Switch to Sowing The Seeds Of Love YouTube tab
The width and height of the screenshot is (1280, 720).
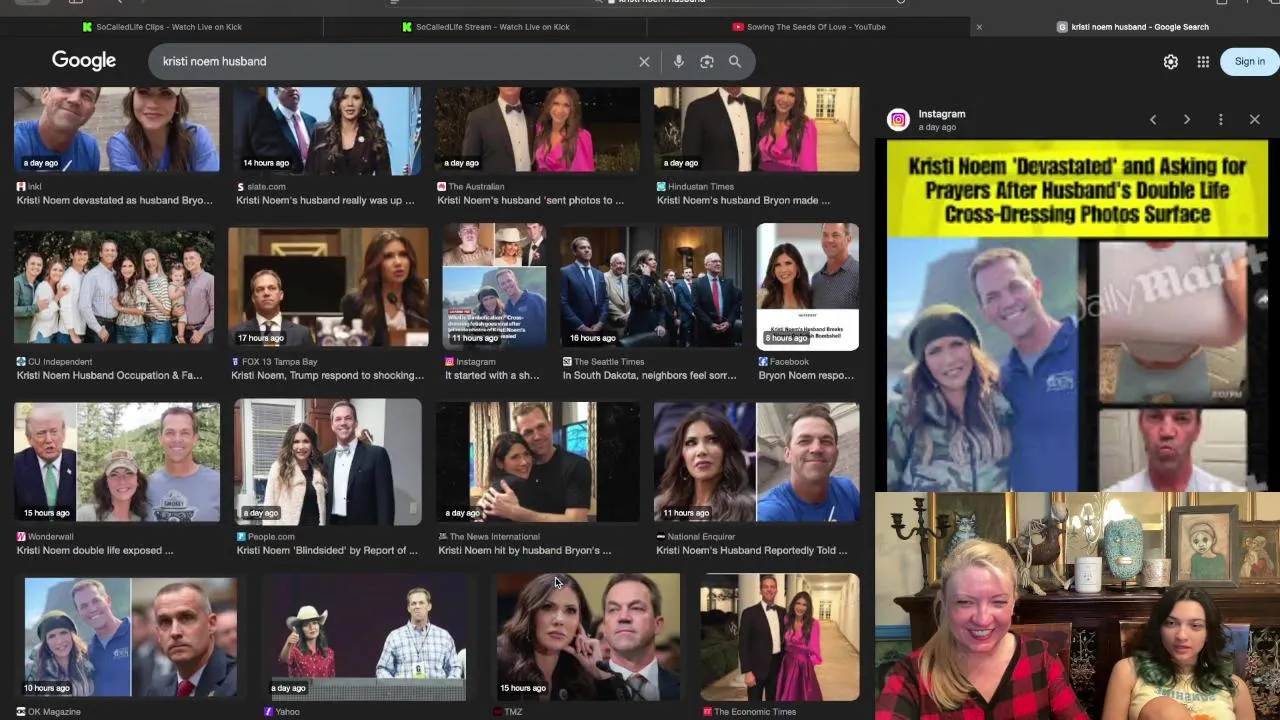coord(808,27)
